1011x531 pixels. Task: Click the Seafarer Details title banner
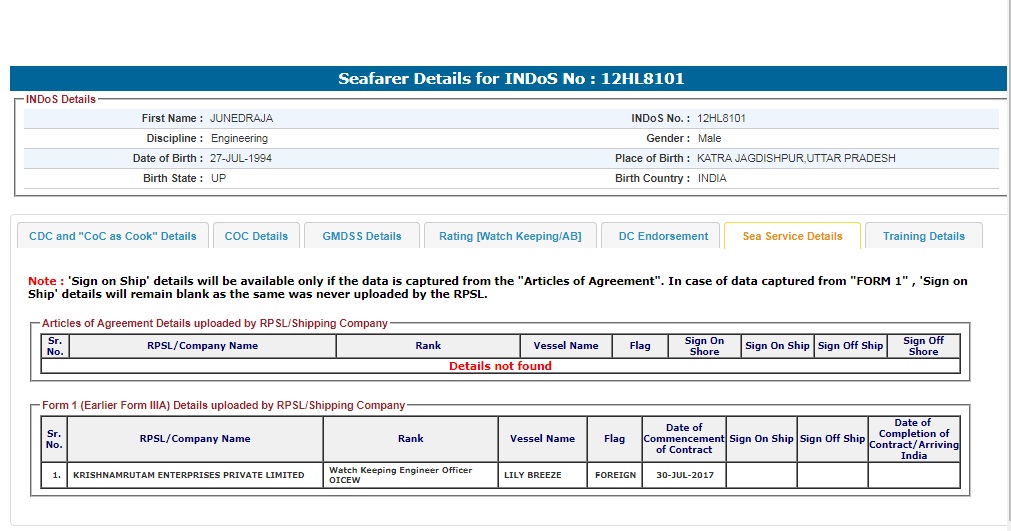(x=510, y=79)
